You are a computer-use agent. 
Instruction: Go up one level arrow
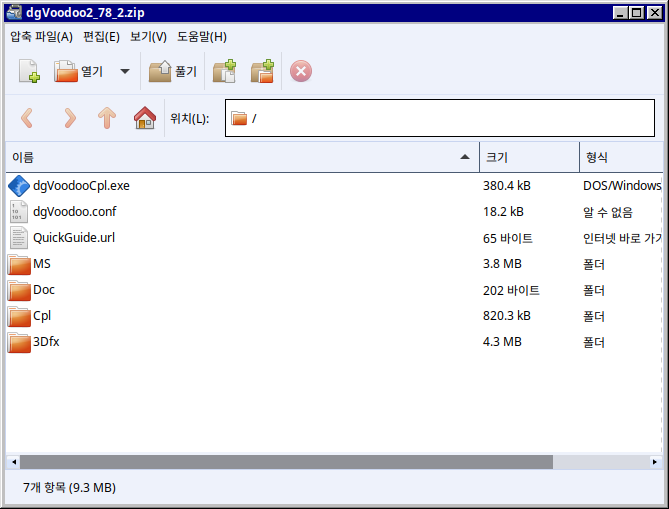coord(107,118)
